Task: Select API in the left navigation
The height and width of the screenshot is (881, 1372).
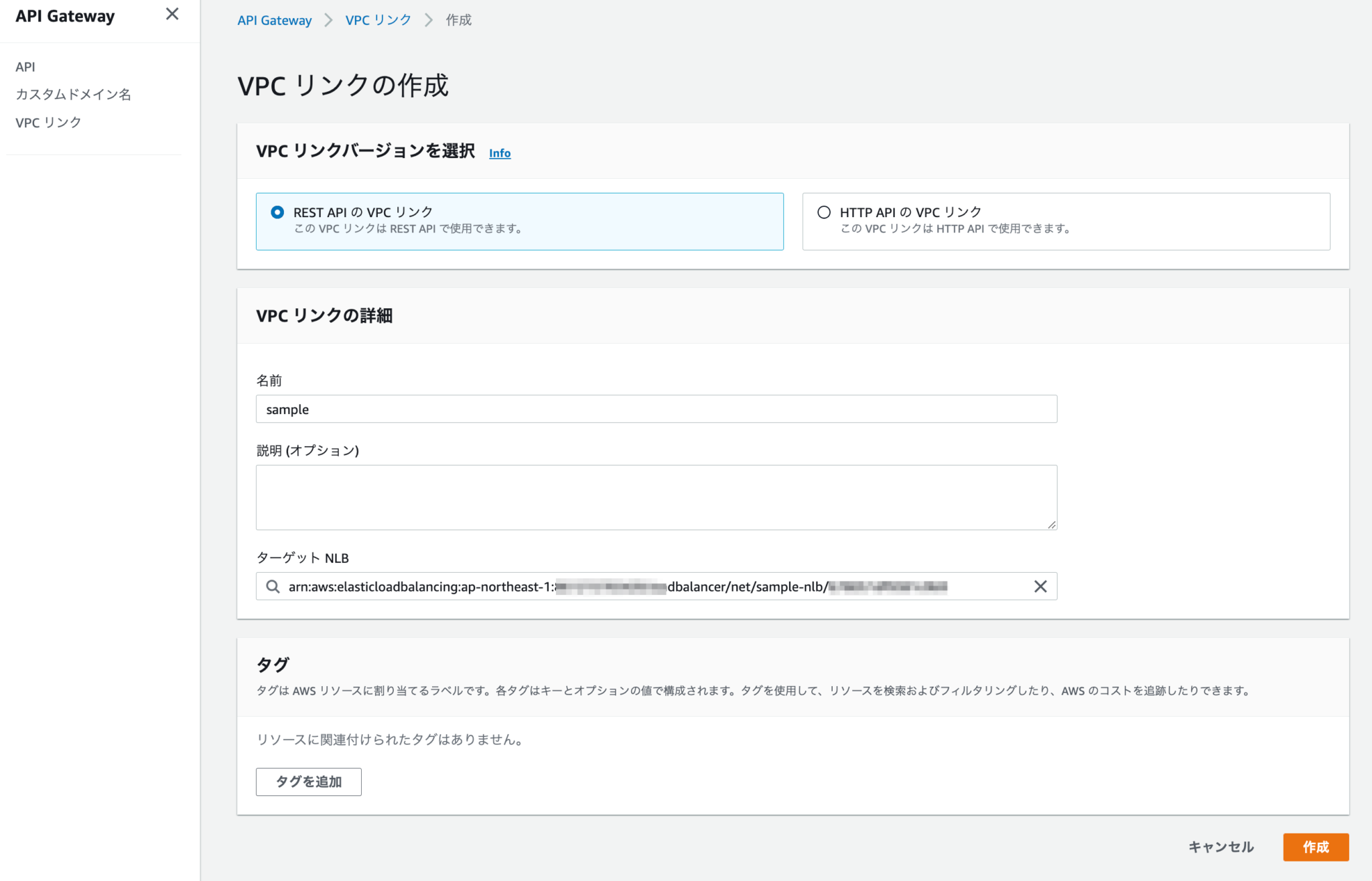Action: 26,66
